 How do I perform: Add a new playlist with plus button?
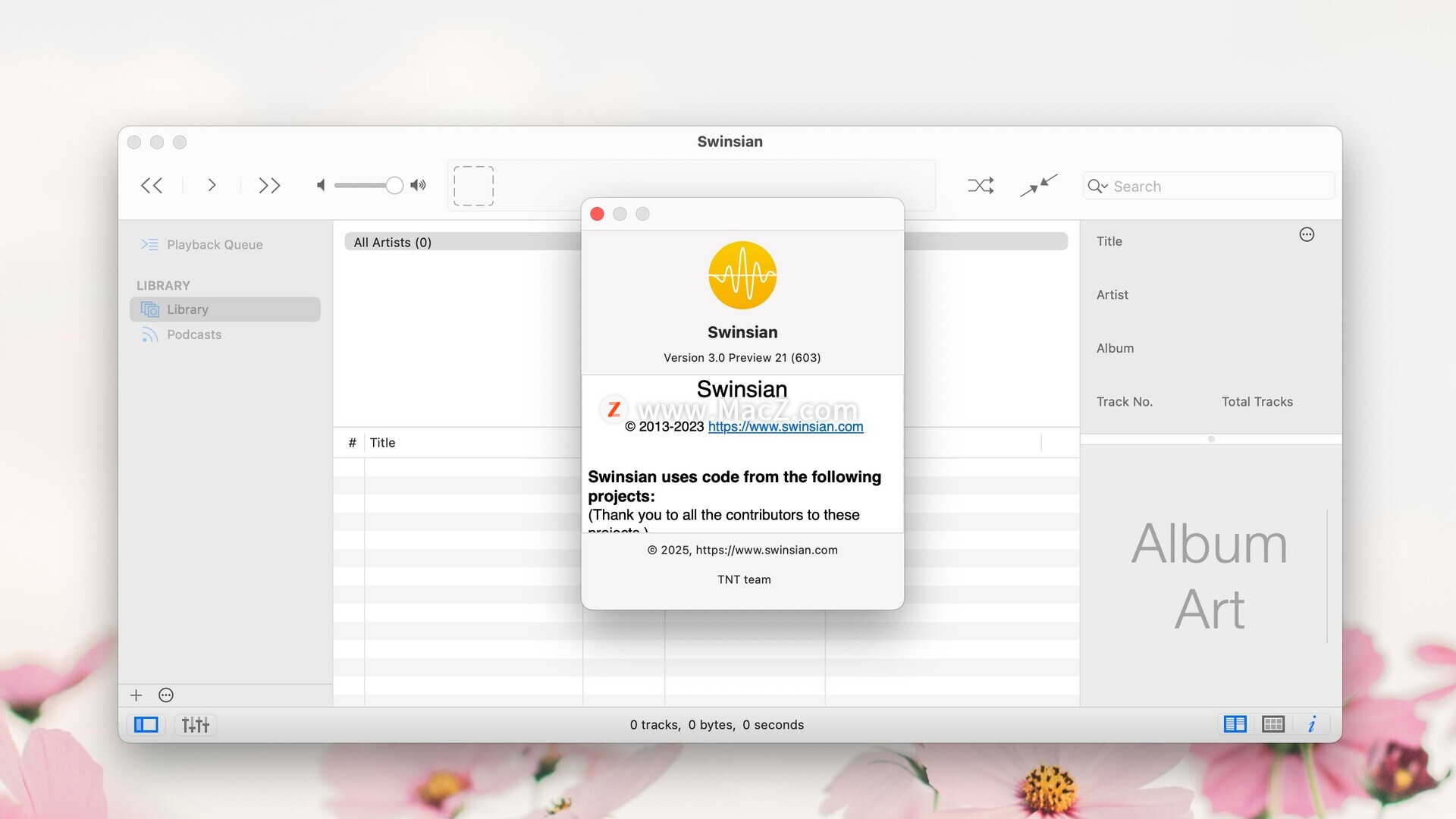tap(136, 695)
